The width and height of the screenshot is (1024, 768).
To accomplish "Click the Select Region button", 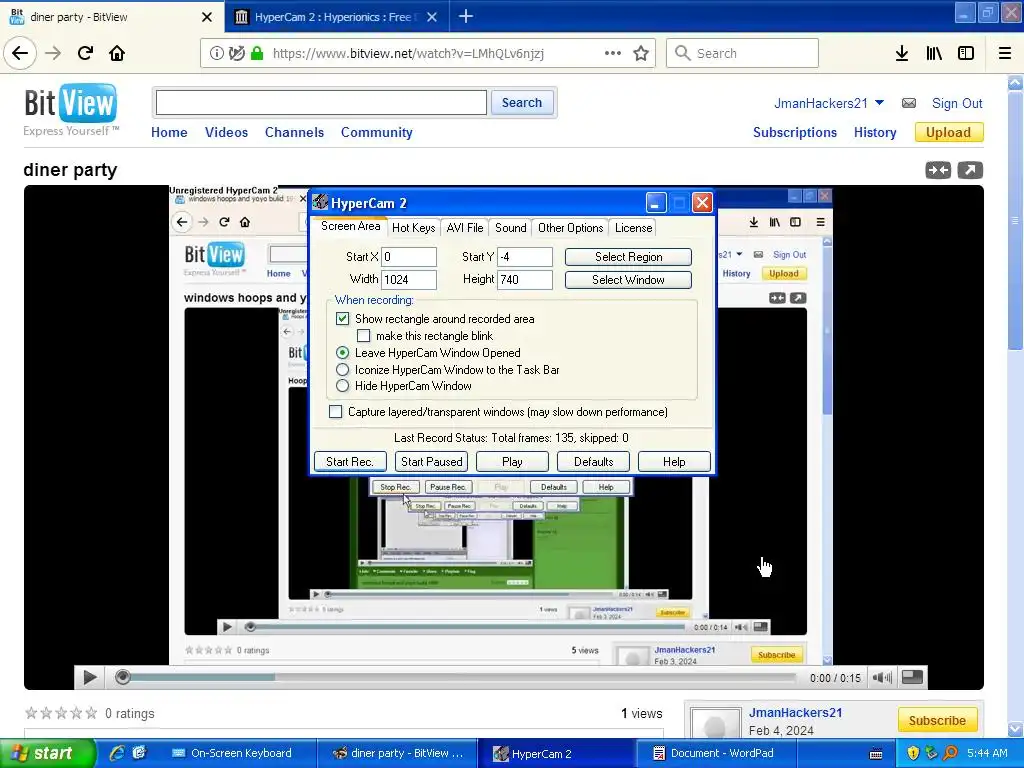I will (628, 257).
